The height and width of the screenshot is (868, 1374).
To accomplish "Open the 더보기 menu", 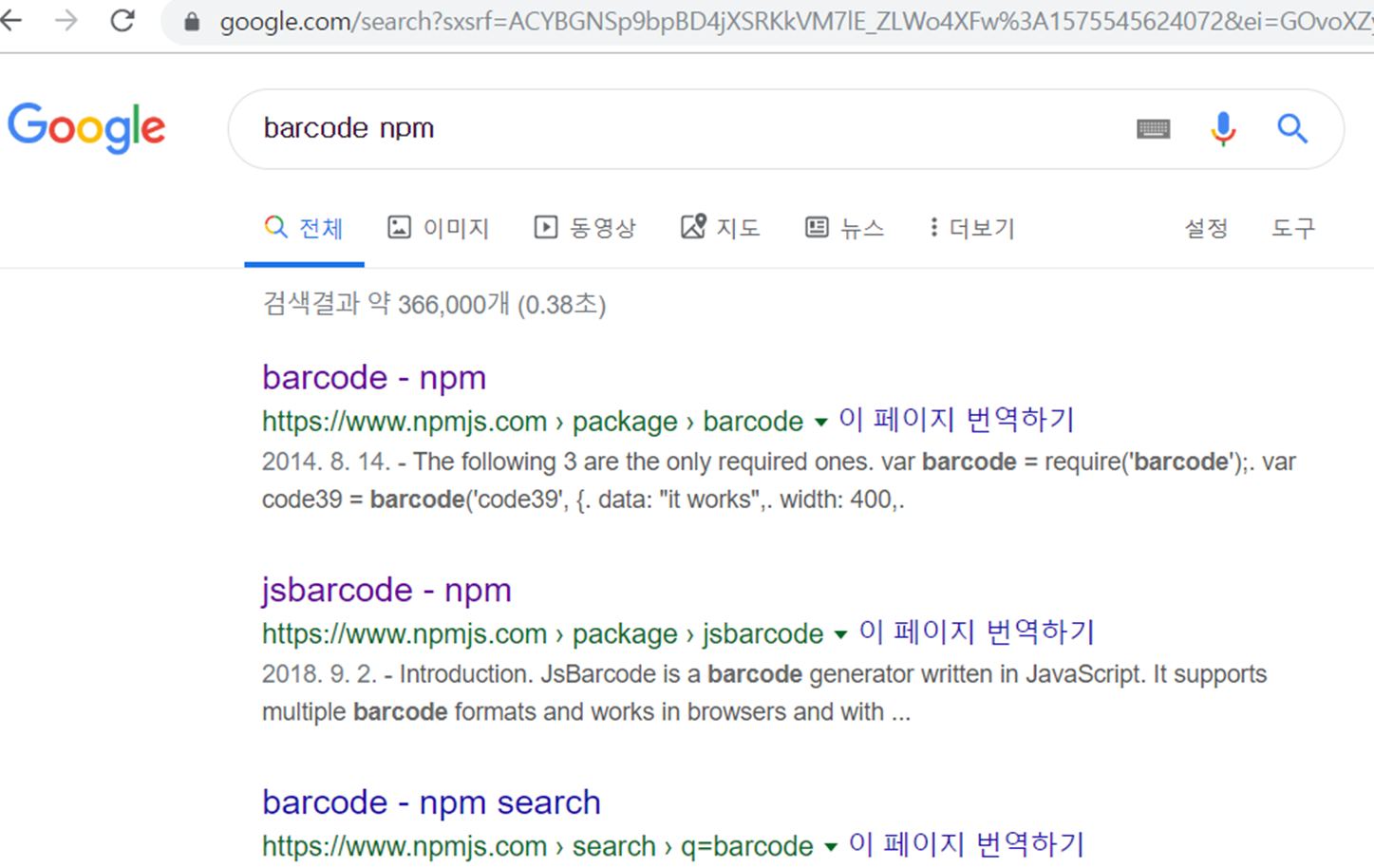I will pyautogui.click(x=972, y=228).
